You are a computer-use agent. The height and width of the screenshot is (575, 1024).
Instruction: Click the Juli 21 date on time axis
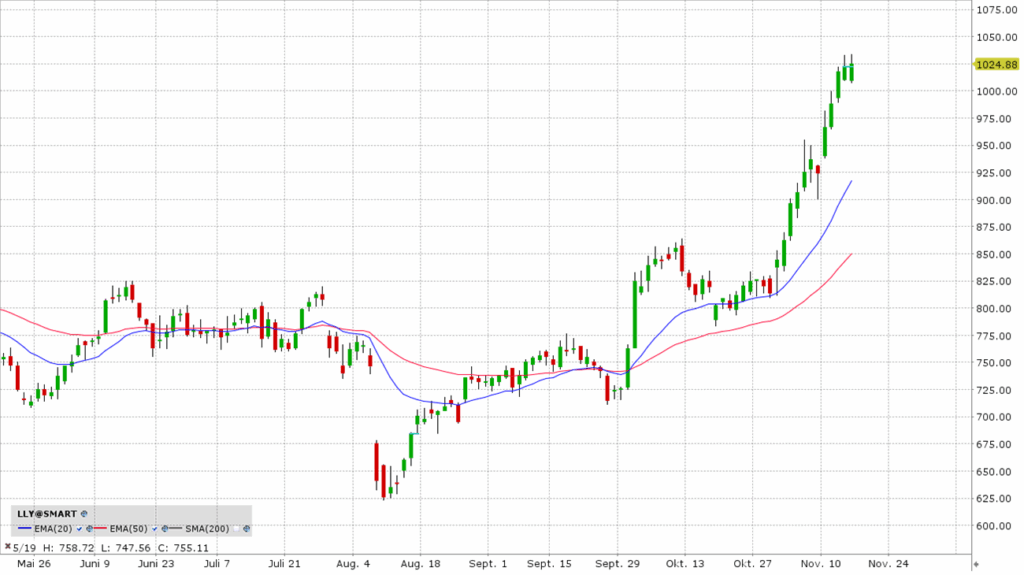coord(285,564)
